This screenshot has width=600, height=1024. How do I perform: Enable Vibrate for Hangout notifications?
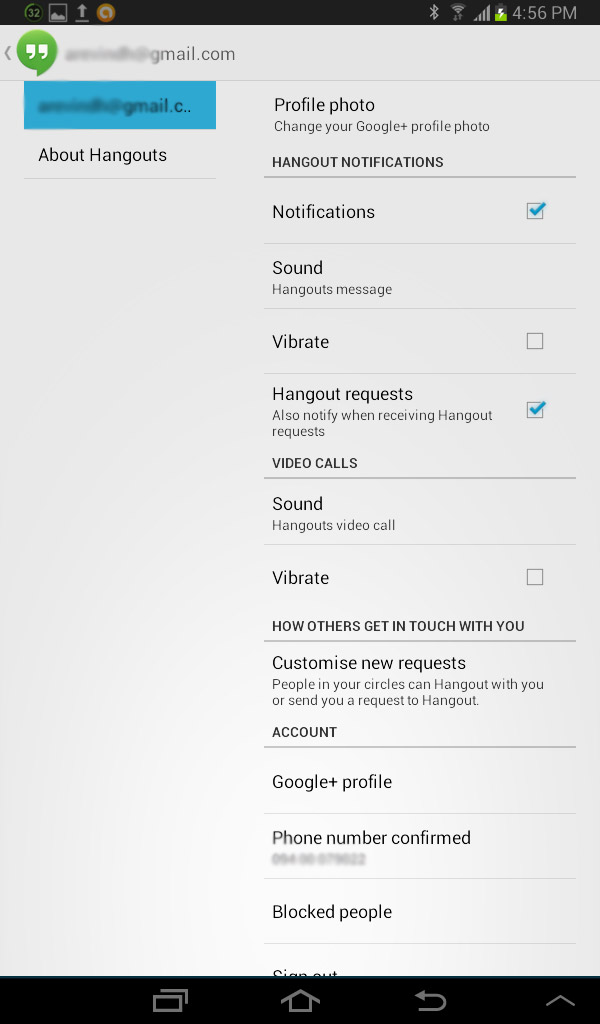pyautogui.click(x=535, y=341)
